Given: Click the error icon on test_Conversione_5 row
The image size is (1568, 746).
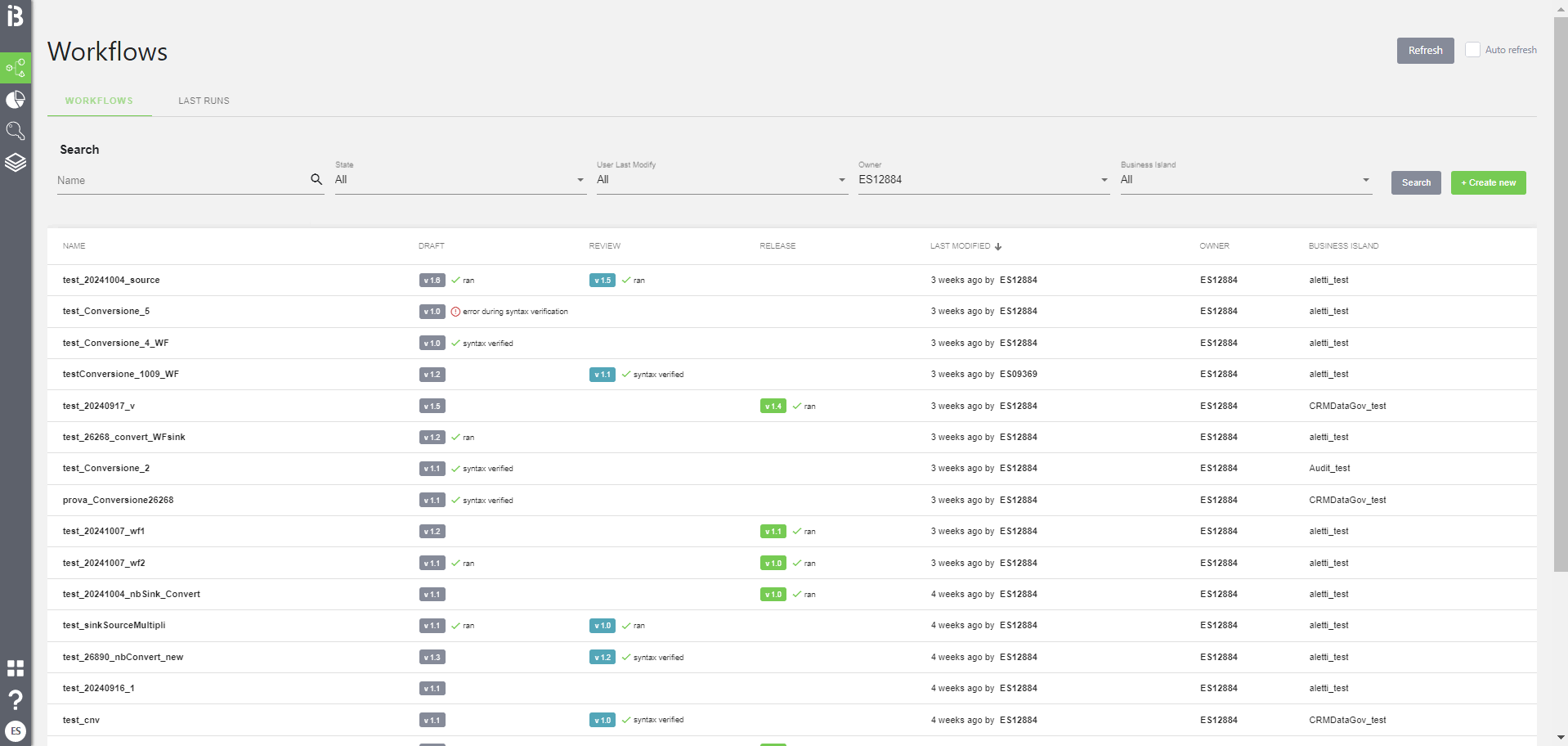Looking at the screenshot, I should 456,312.
